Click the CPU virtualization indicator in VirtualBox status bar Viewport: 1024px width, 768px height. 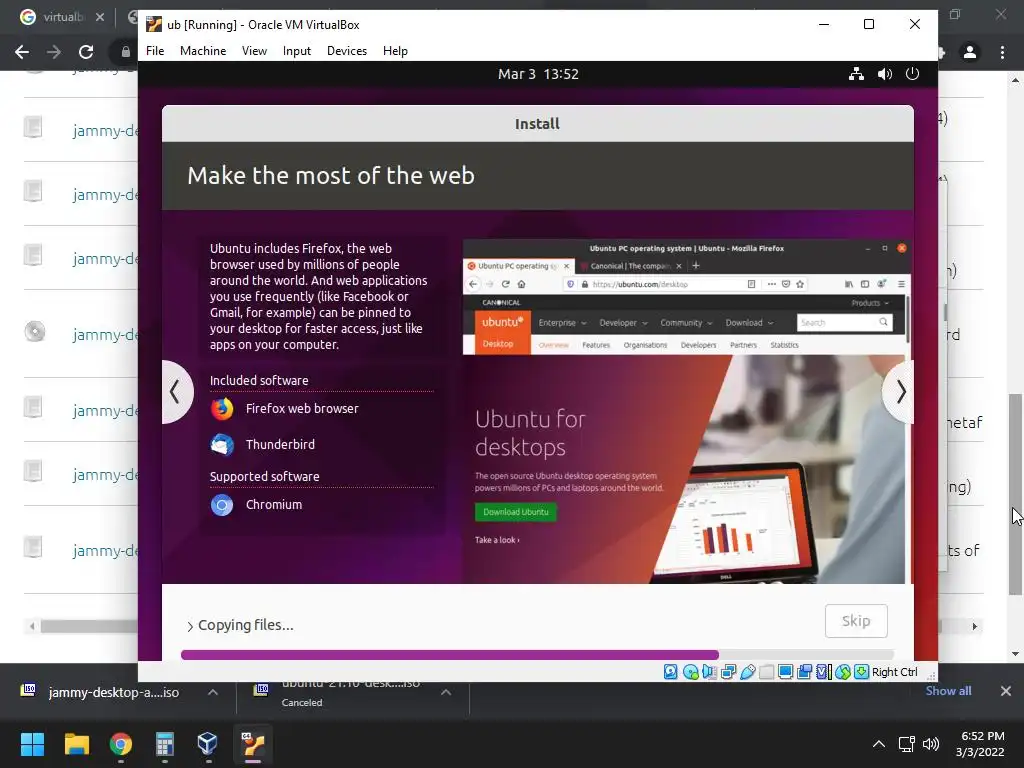click(824, 672)
